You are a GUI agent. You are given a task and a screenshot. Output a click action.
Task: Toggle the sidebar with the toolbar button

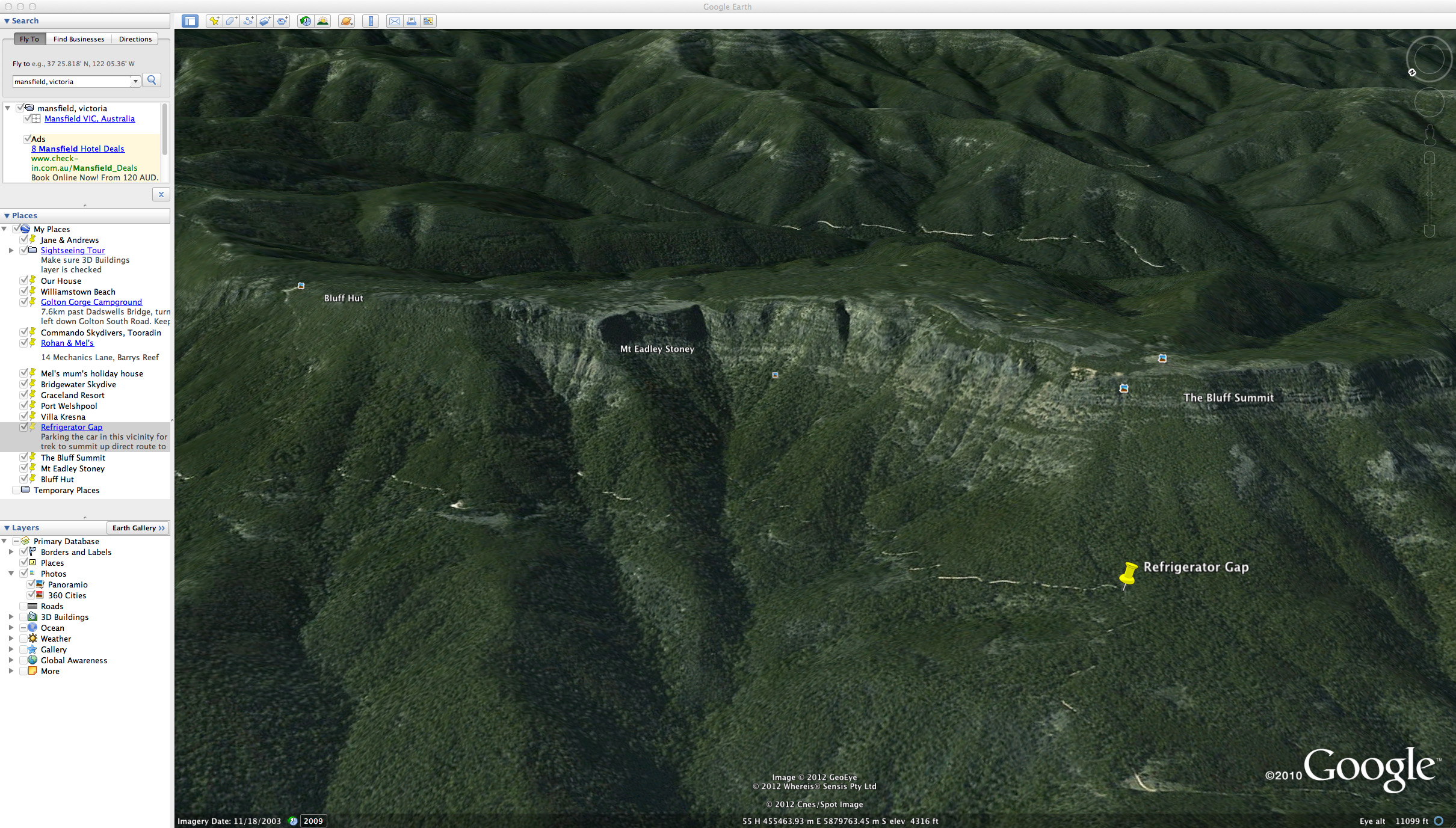pyautogui.click(x=190, y=21)
